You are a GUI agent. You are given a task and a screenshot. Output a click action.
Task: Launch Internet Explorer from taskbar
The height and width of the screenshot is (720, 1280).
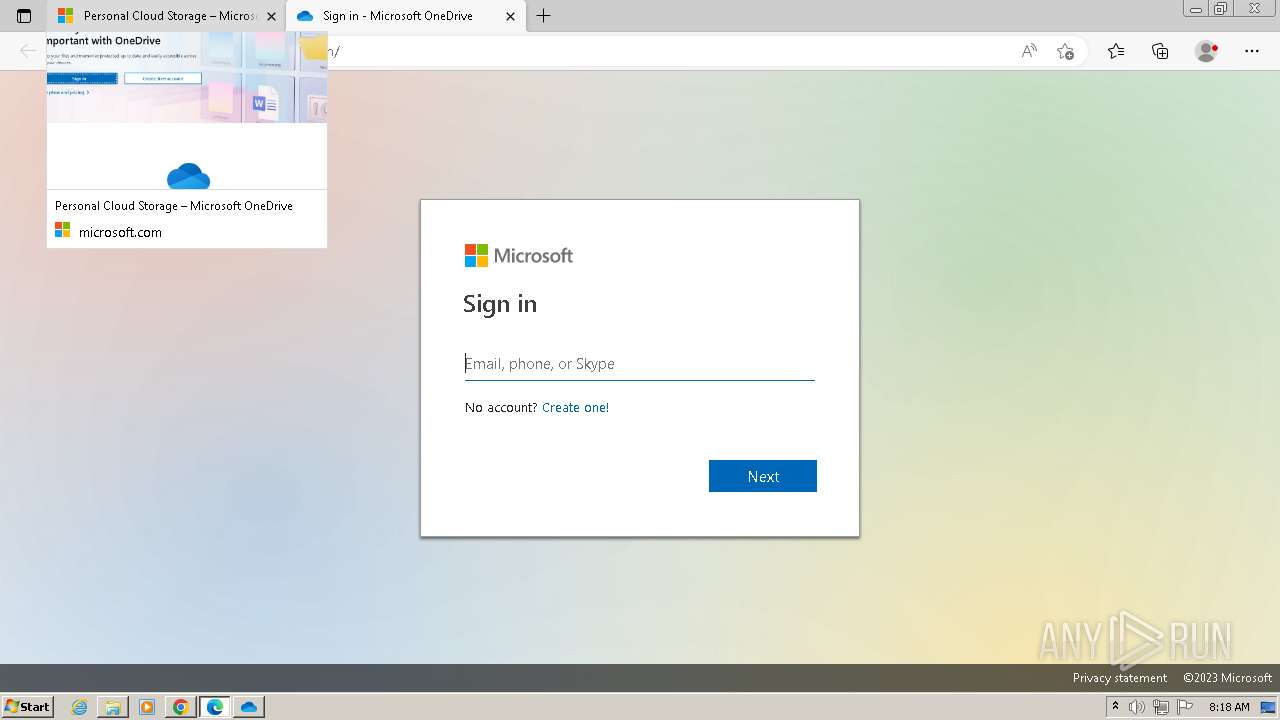[80, 707]
